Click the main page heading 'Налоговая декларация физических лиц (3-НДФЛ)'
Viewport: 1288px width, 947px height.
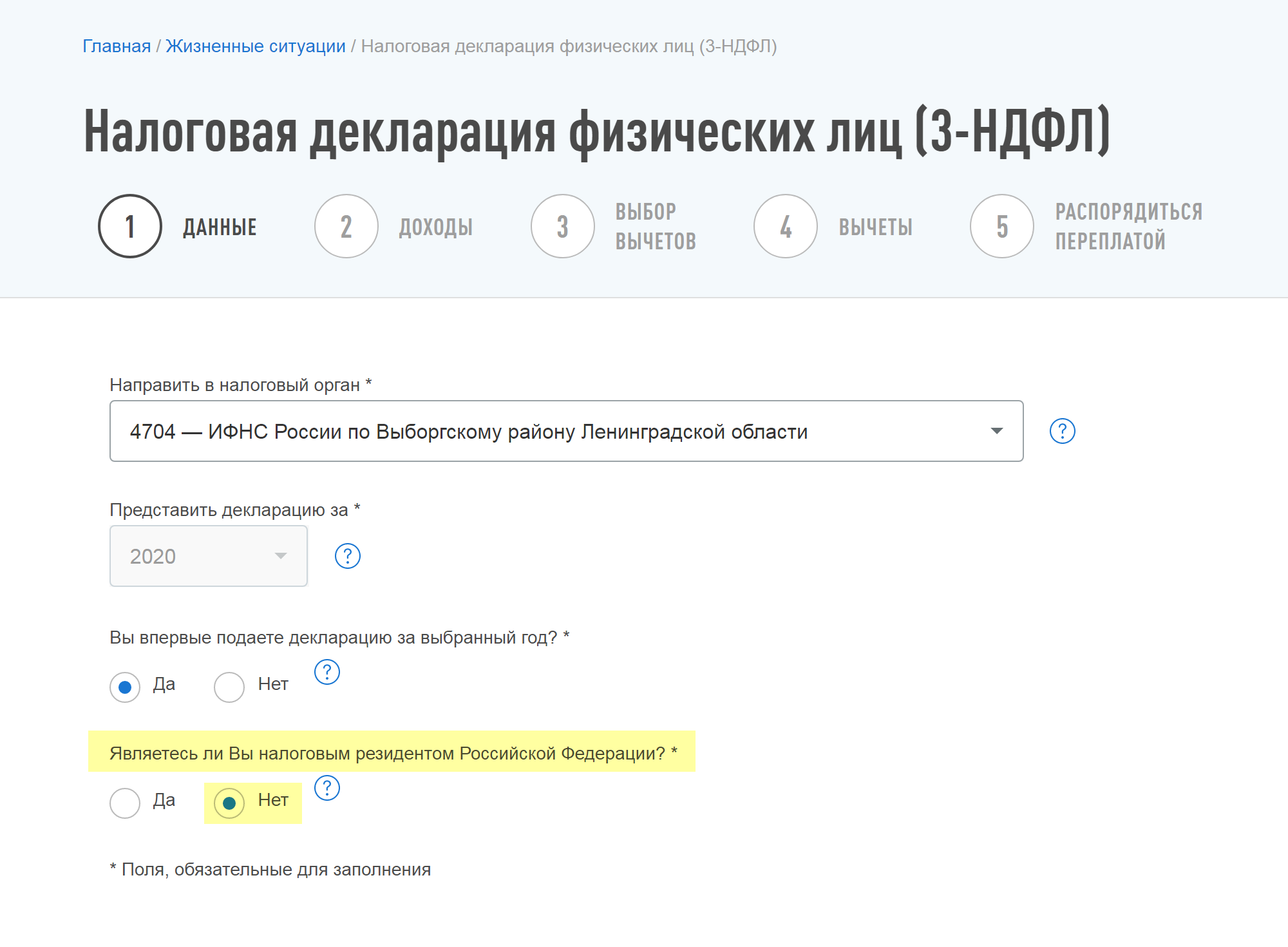coord(597,131)
